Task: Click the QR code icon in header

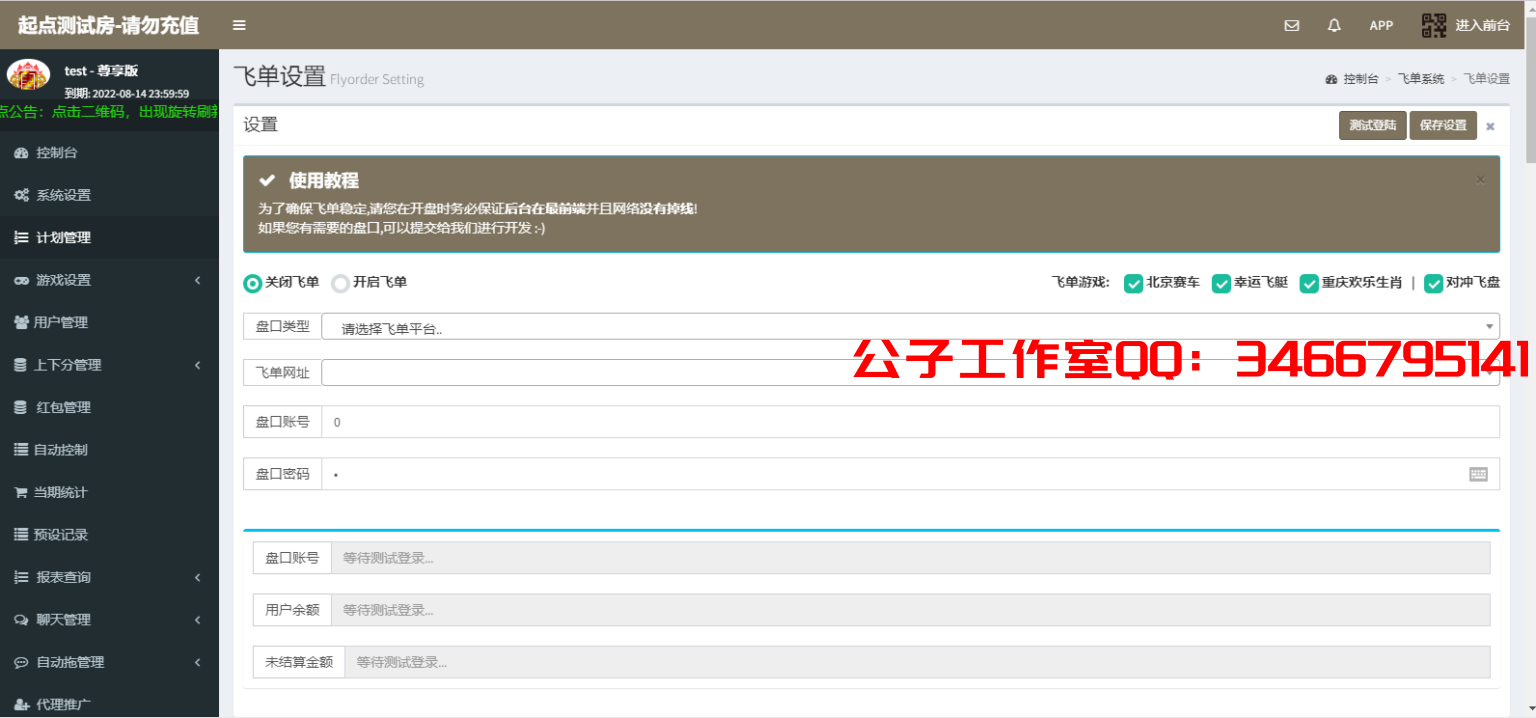Action: [x=1434, y=25]
